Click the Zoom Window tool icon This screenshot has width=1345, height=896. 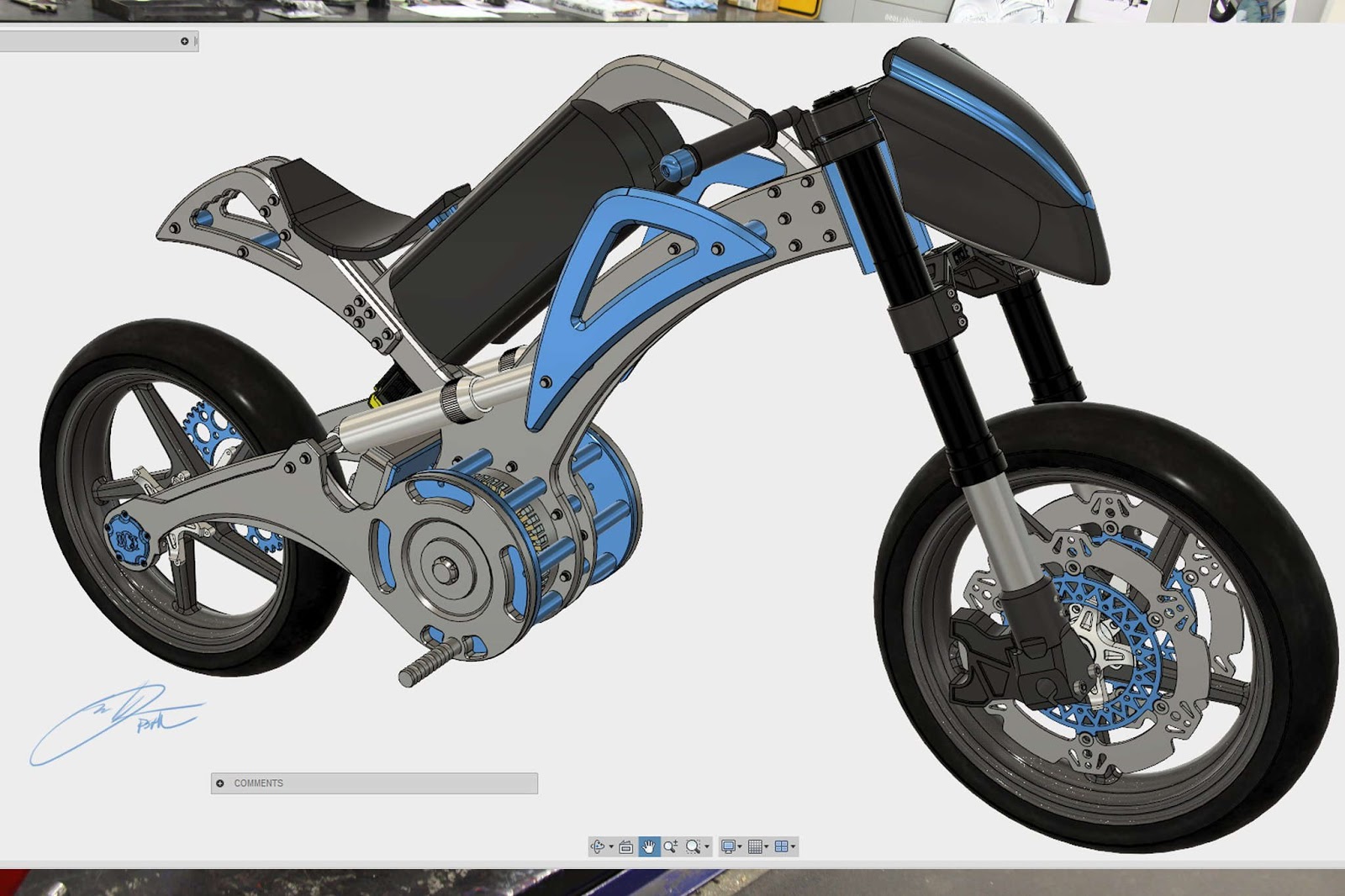[x=692, y=846]
